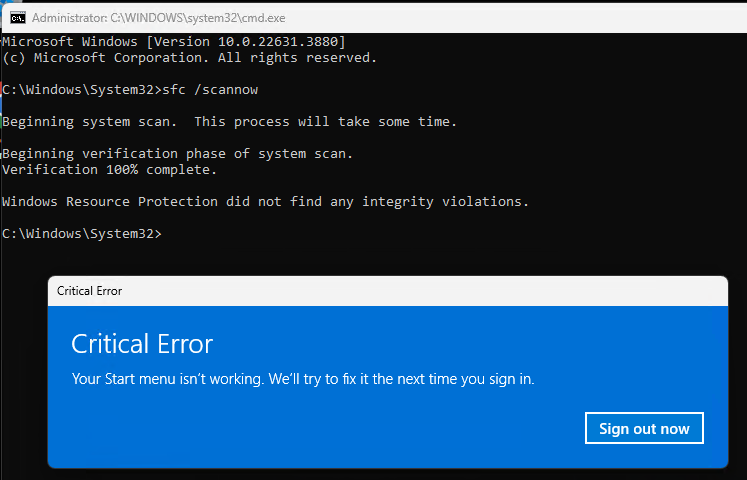Click the Beginning system scan line
Image resolution: width=747 pixels, height=480 pixels.
coord(230,121)
